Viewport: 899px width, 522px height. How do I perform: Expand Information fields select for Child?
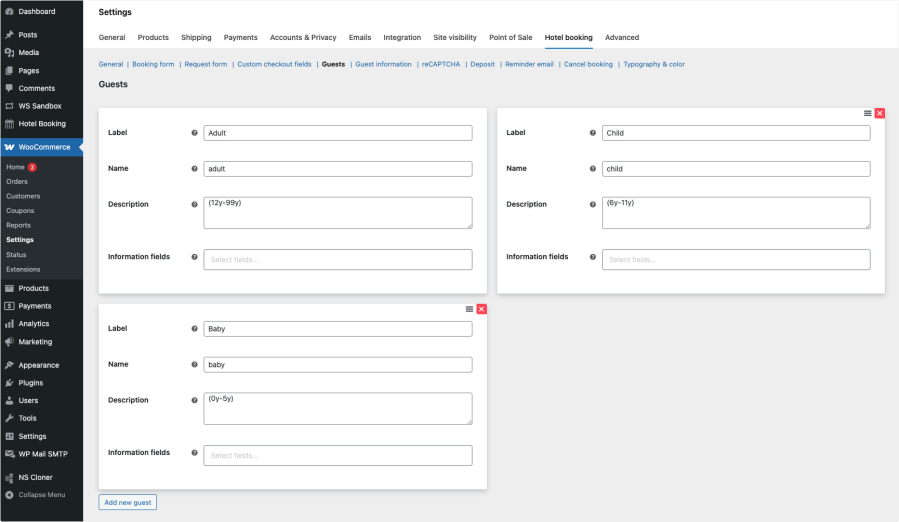click(x=735, y=260)
